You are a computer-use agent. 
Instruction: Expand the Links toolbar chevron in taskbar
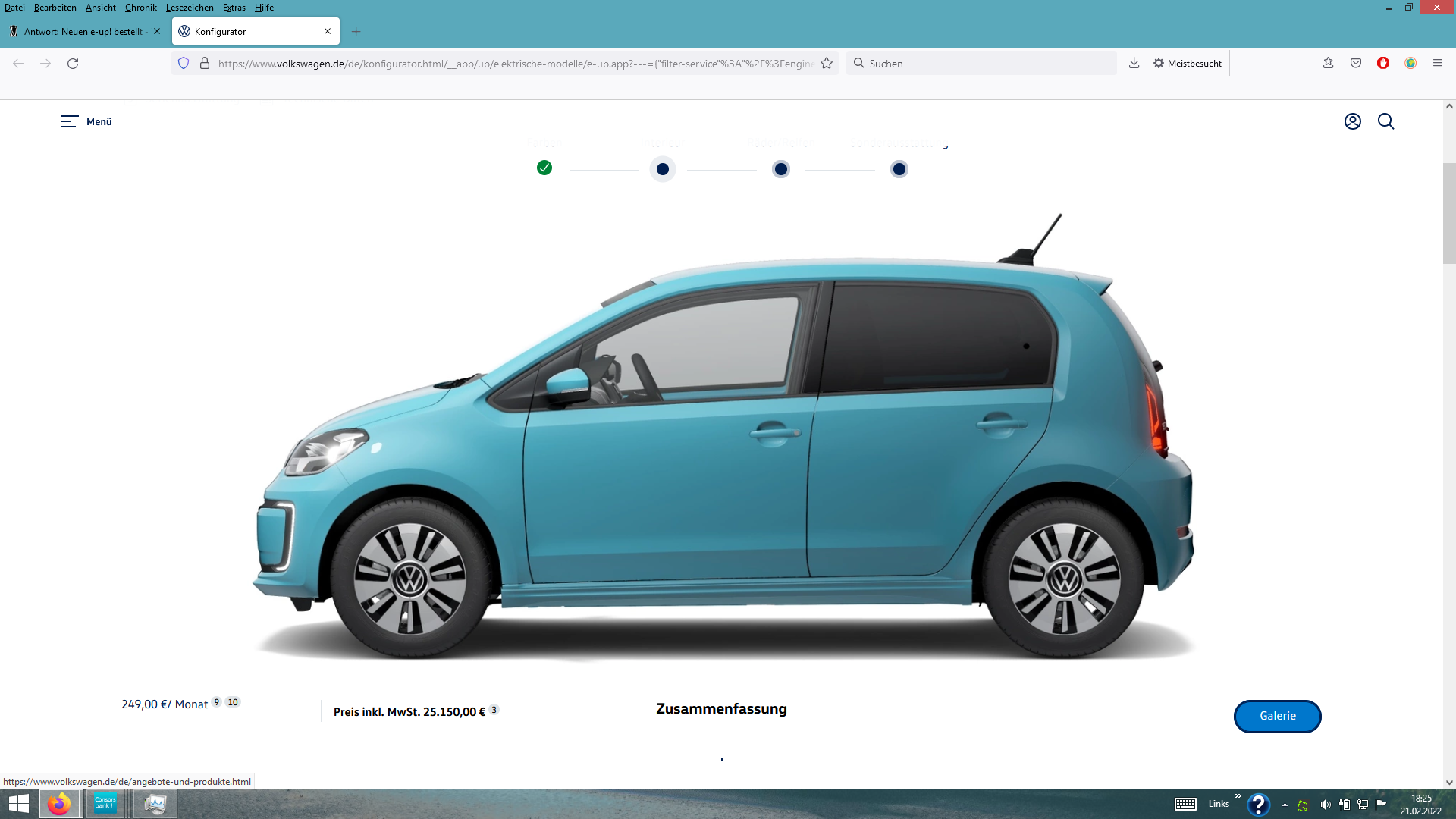pyautogui.click(x=1238, y=796)
